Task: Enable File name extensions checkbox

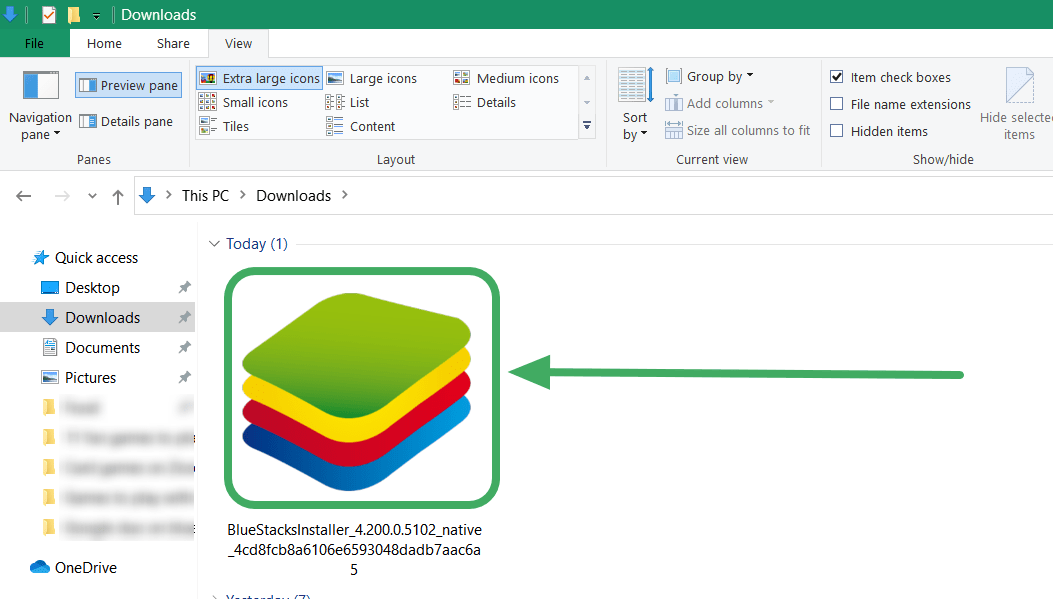Action: (837, 103)
